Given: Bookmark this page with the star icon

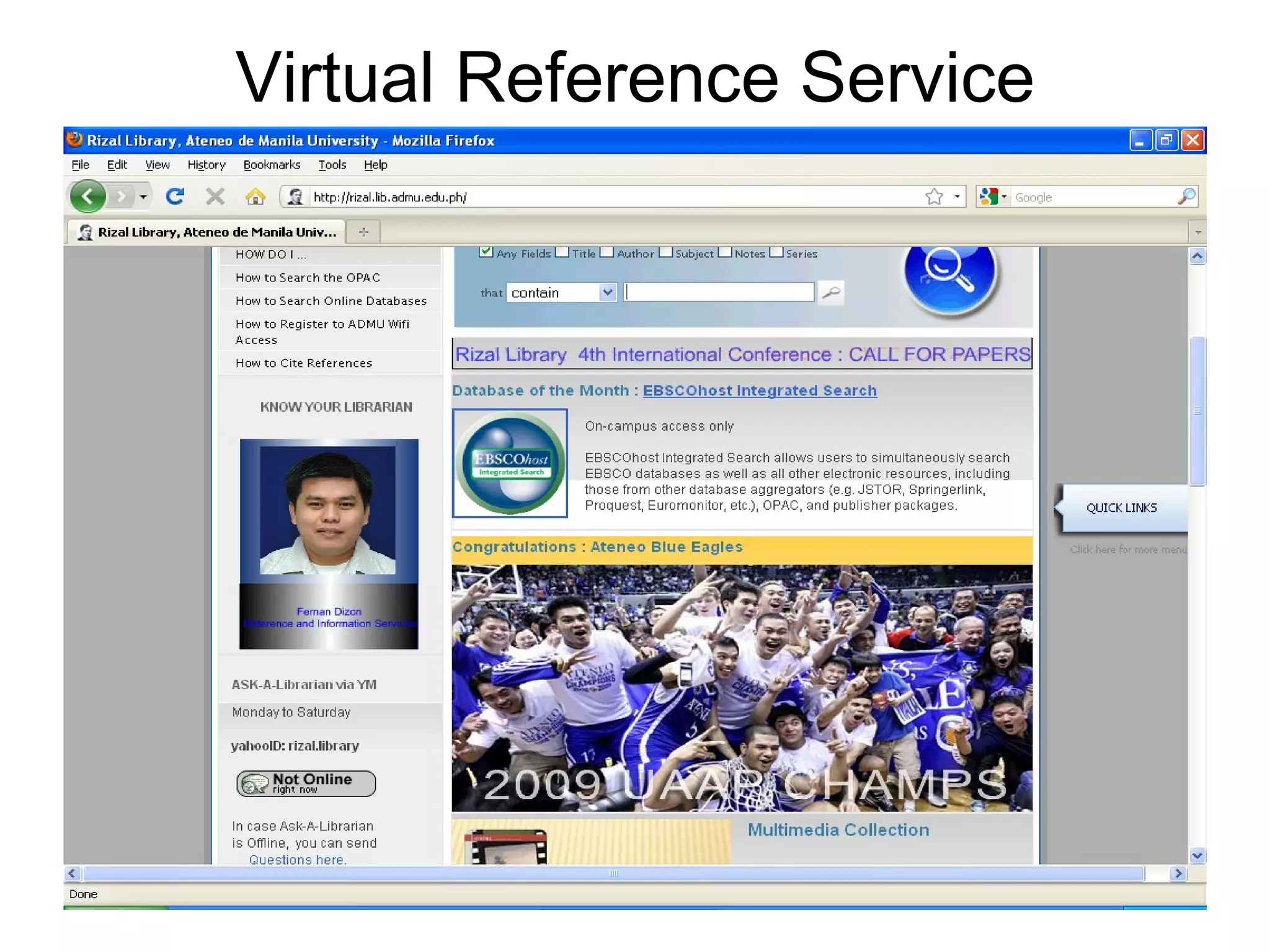Looking at the screenshot, I should [935, 197].
